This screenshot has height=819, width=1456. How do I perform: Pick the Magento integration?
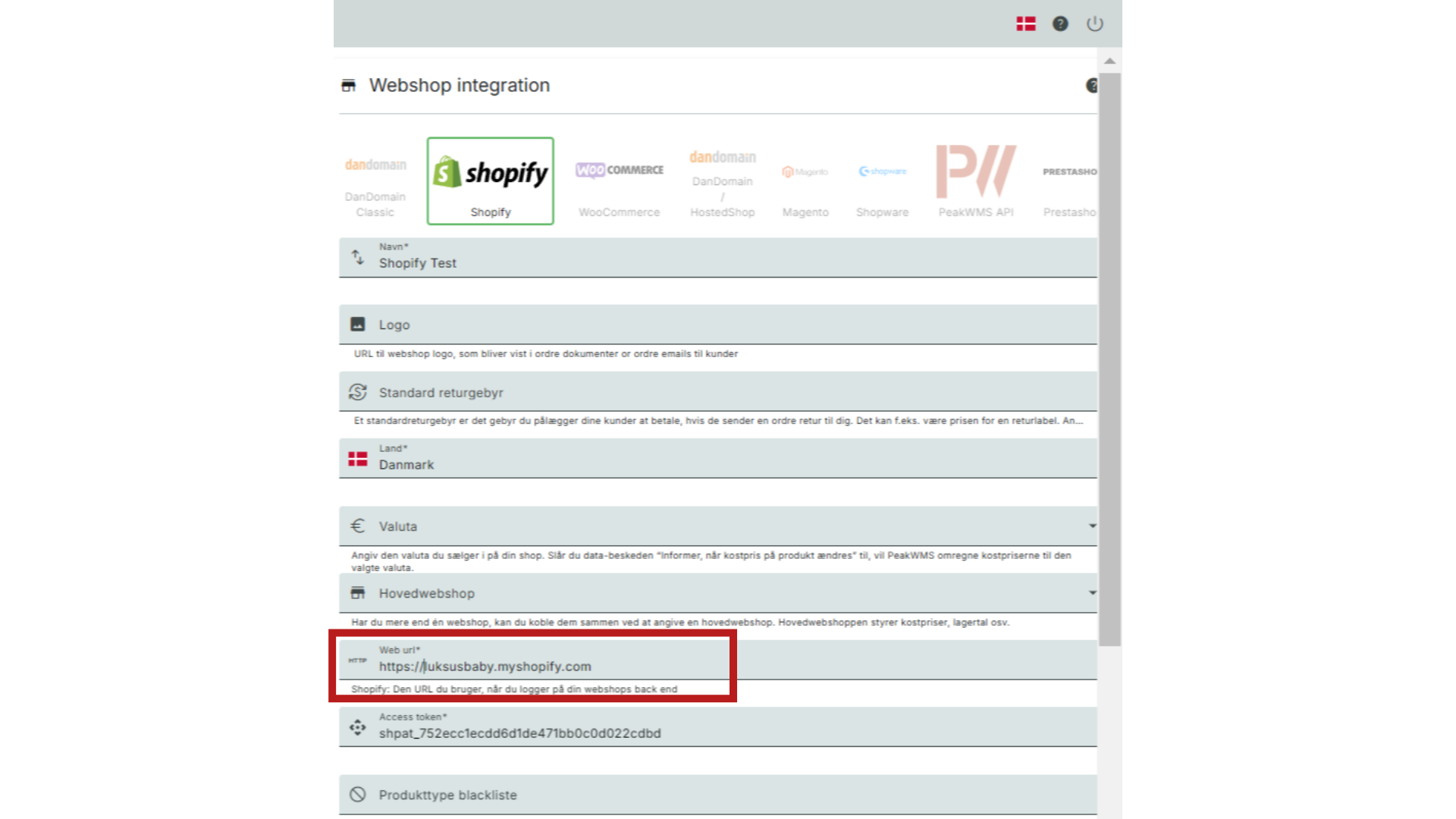coord(805,182)
